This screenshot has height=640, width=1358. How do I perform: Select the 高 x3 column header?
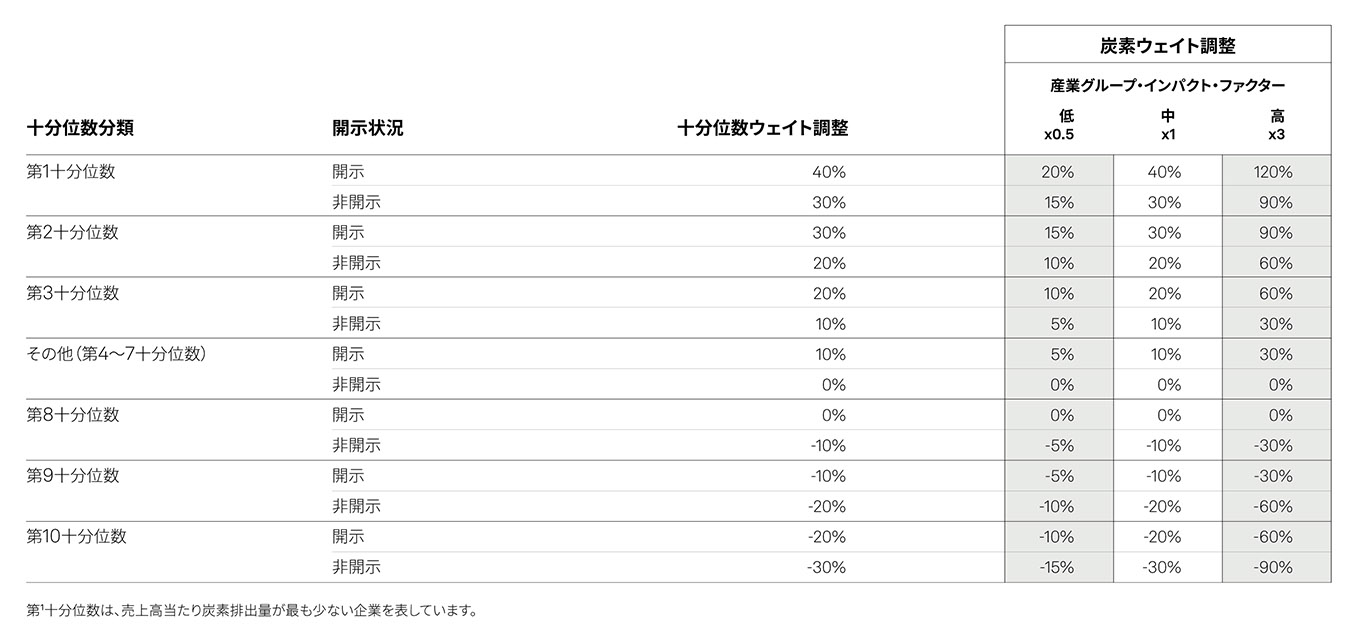point(1276,125)
